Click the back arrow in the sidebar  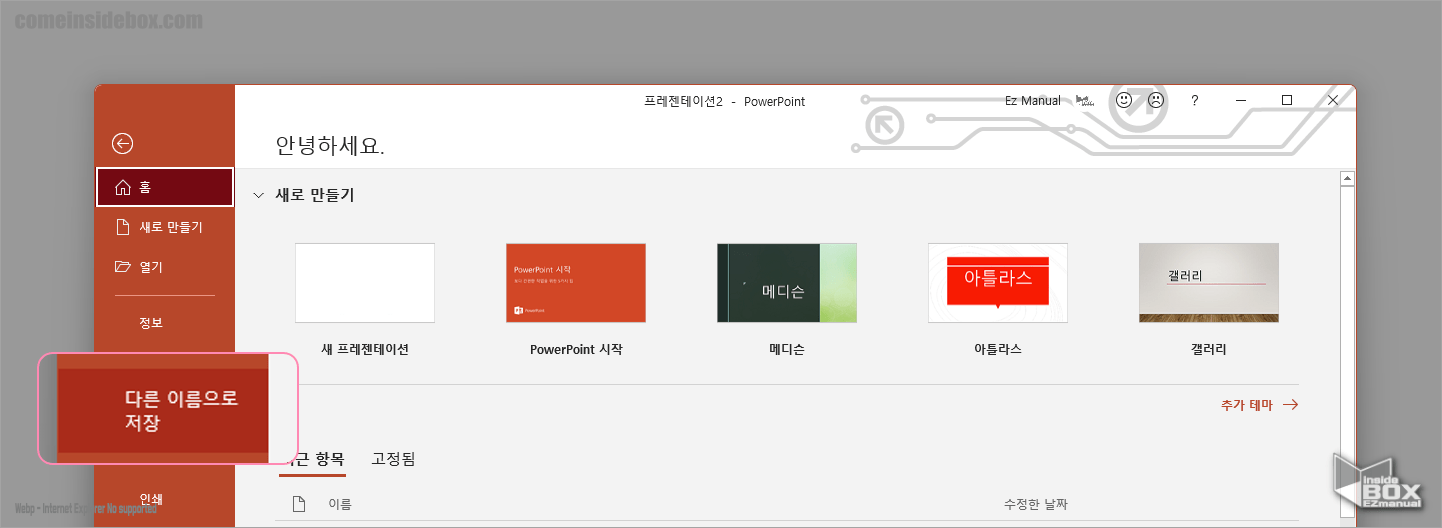(122, 144)
